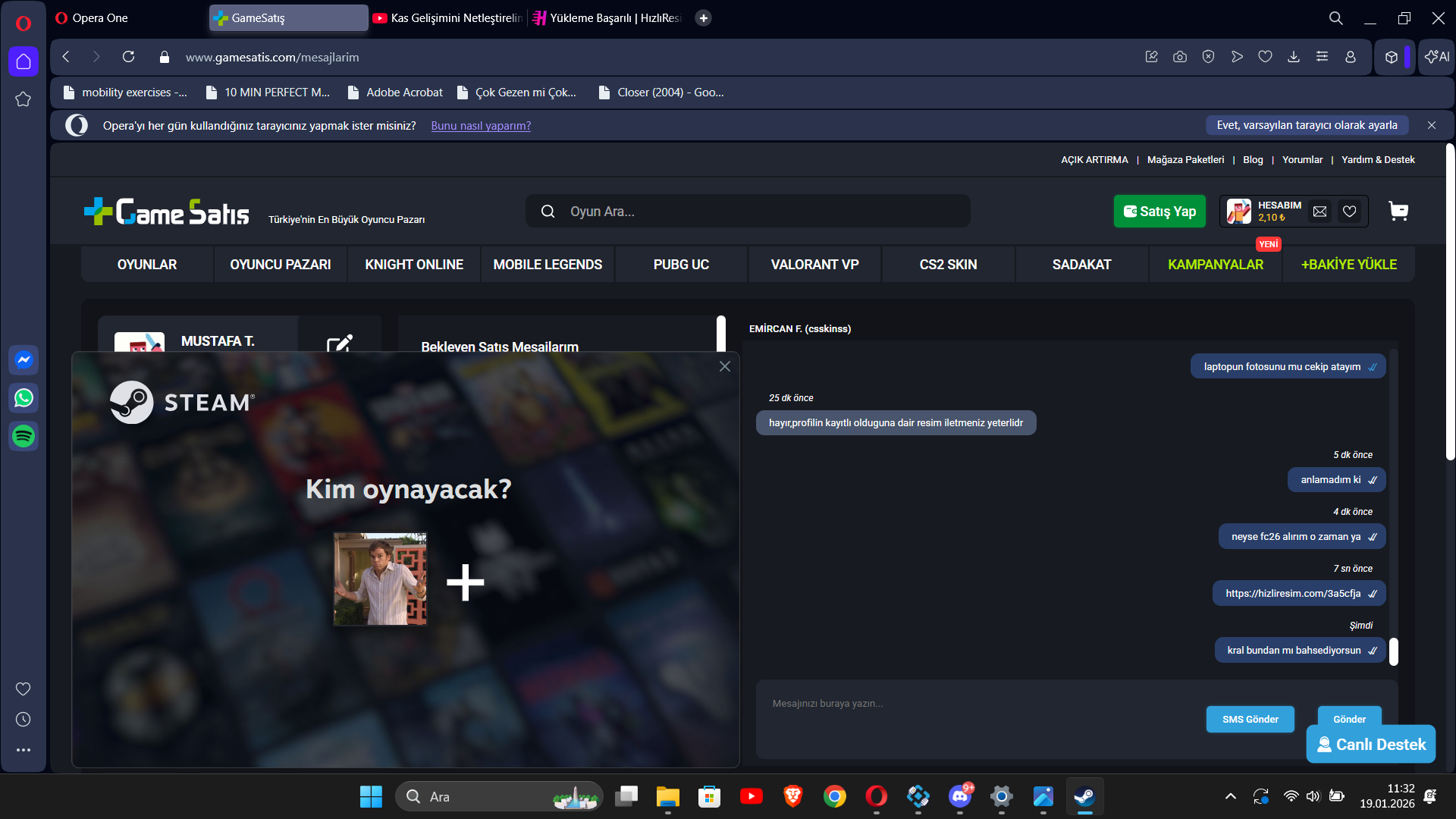1456x819 pixels.
Task: Open KNIGHT ONLINE category
Action: pos(414,265)
